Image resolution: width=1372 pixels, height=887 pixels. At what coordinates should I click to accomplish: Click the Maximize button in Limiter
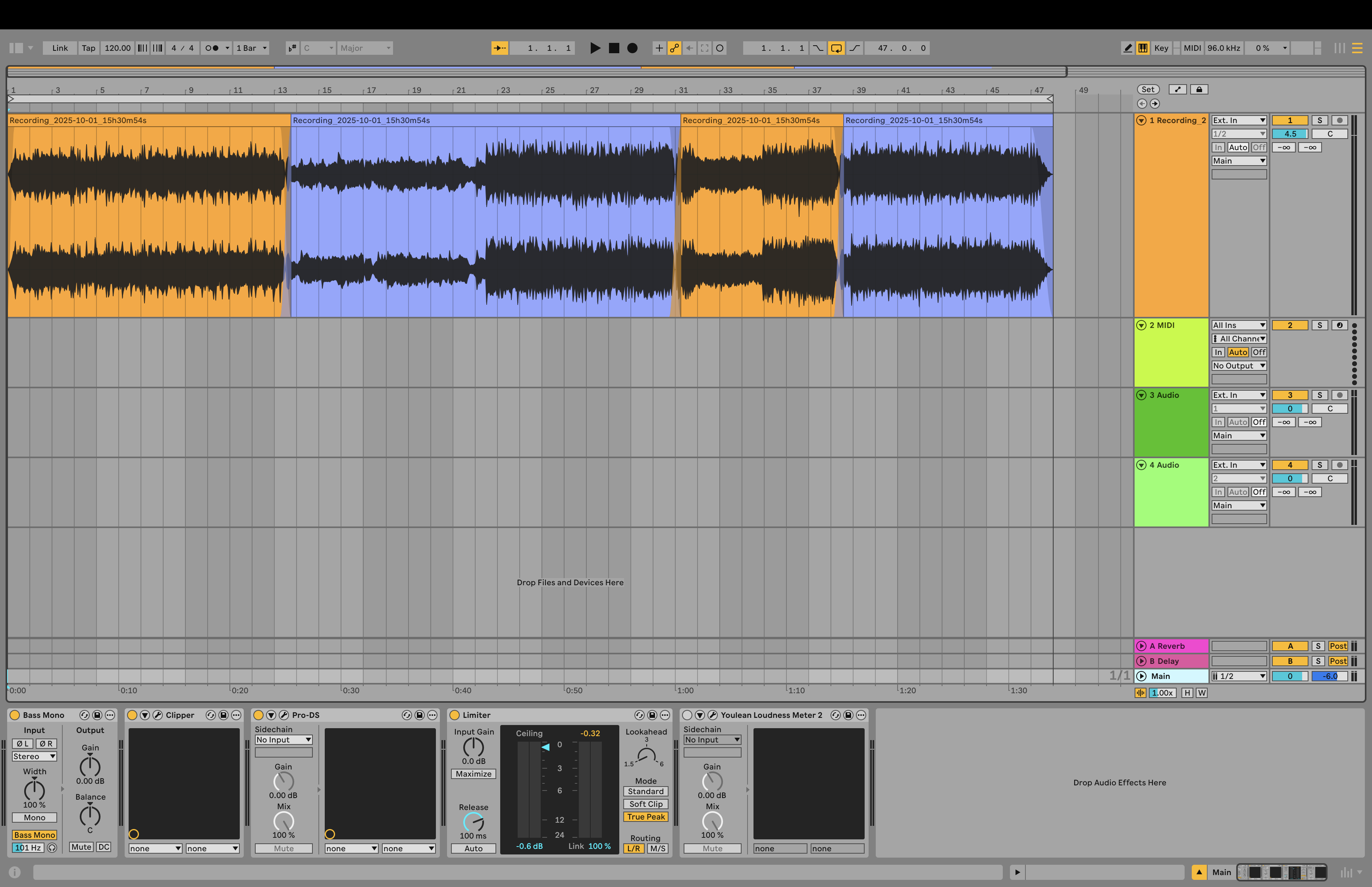point(473,774)
